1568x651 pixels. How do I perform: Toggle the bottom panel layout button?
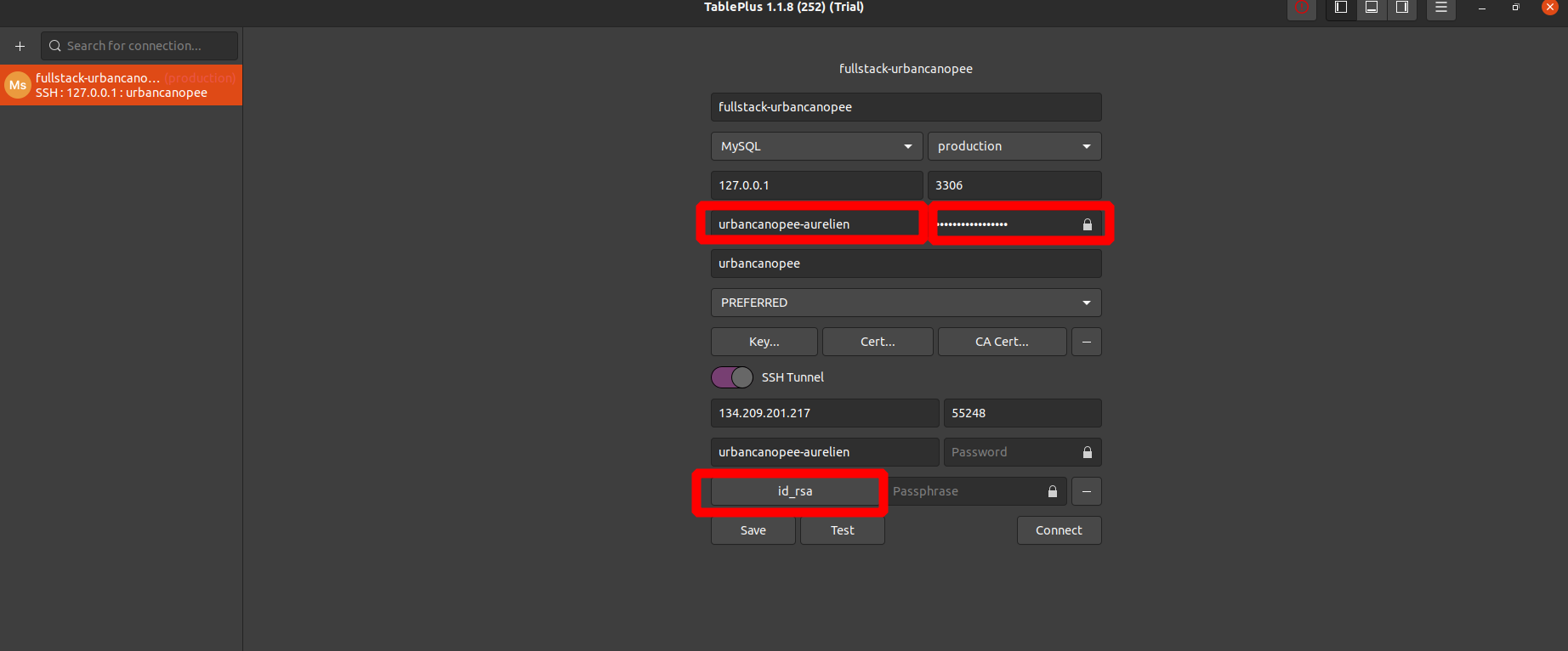click(x=1372, y=8)
